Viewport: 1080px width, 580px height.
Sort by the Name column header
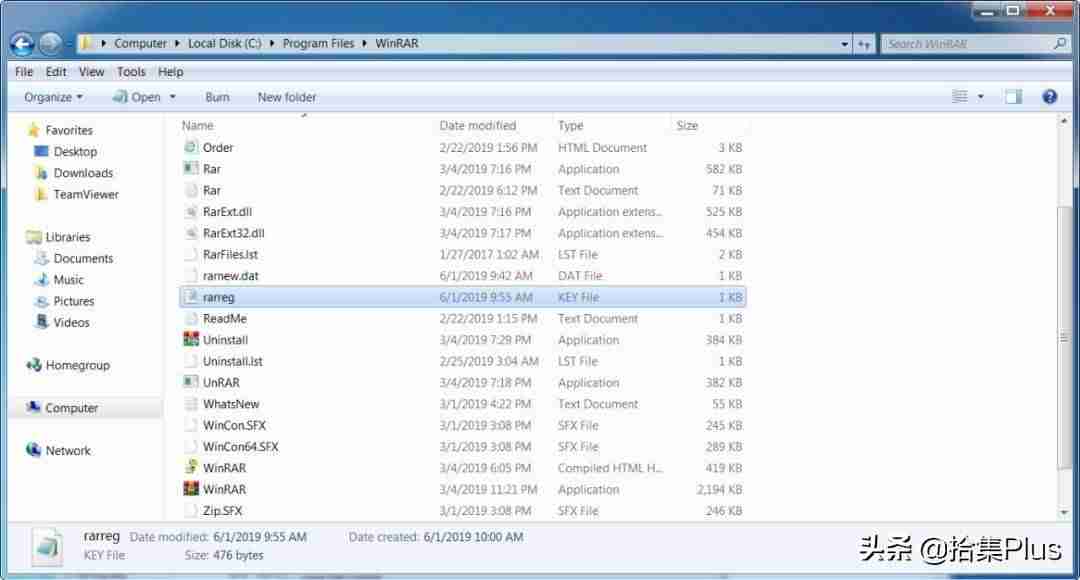pyautogui.click(x=198, y=125)
